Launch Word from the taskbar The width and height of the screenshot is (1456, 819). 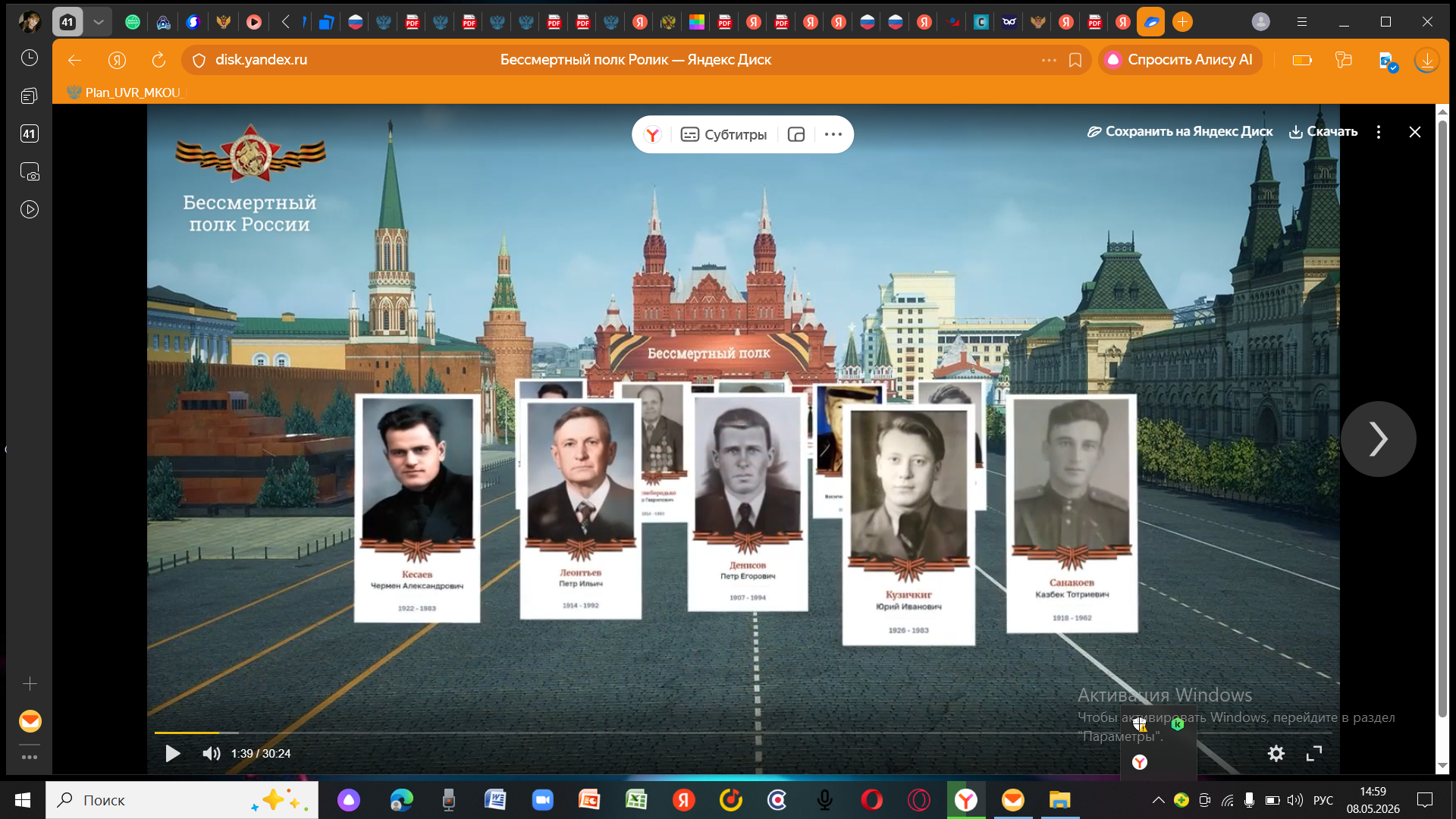click(x=495, y=800)
